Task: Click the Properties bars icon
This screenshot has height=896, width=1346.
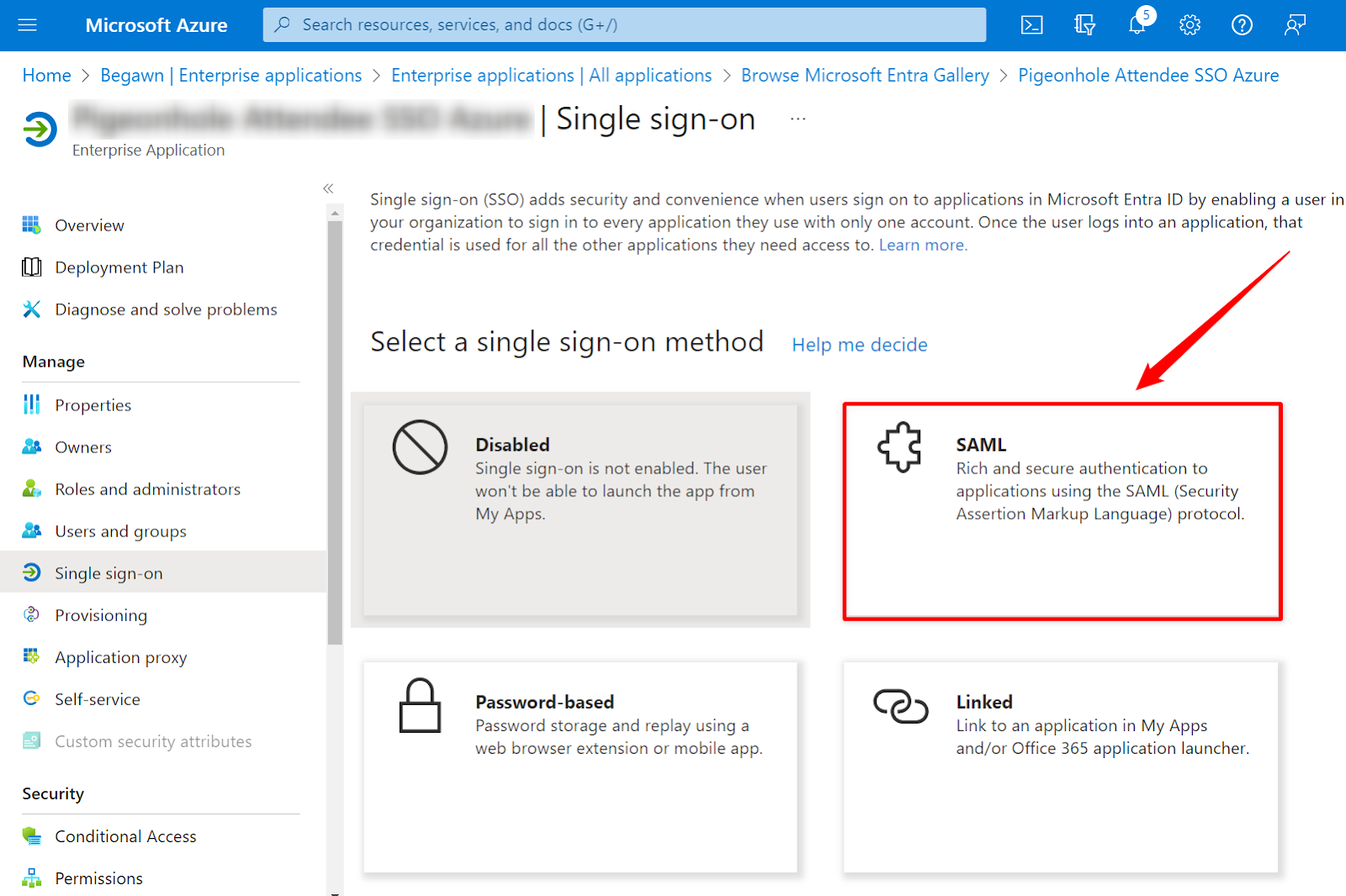Action: (x=31, y=405)
